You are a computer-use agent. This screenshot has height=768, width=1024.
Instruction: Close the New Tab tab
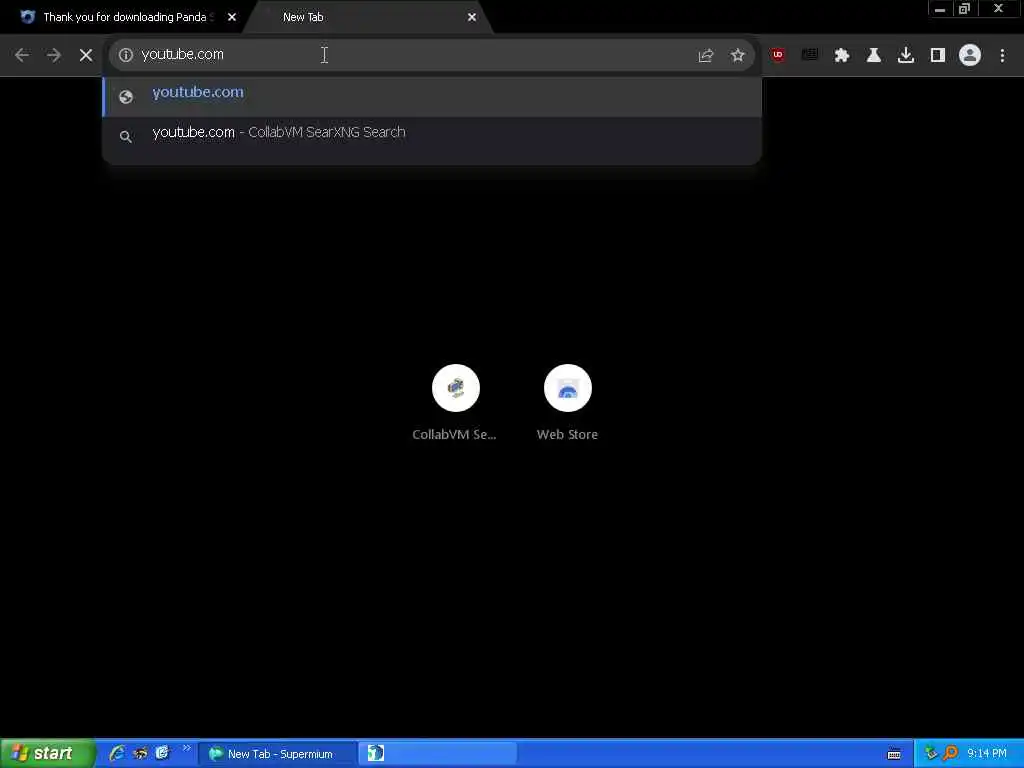tap(472, 17)
